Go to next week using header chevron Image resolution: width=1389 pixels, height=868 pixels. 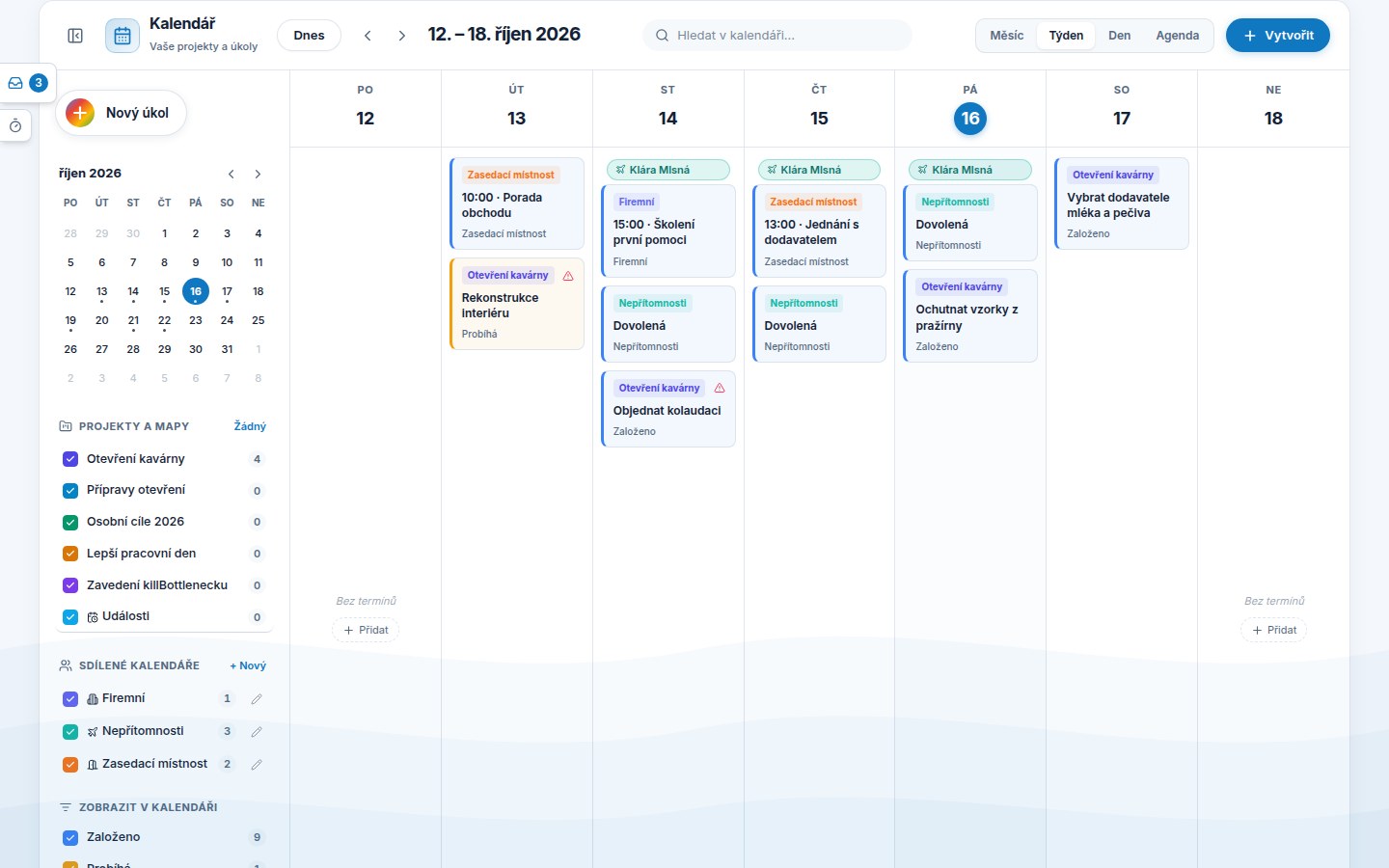tap(402, 36)
